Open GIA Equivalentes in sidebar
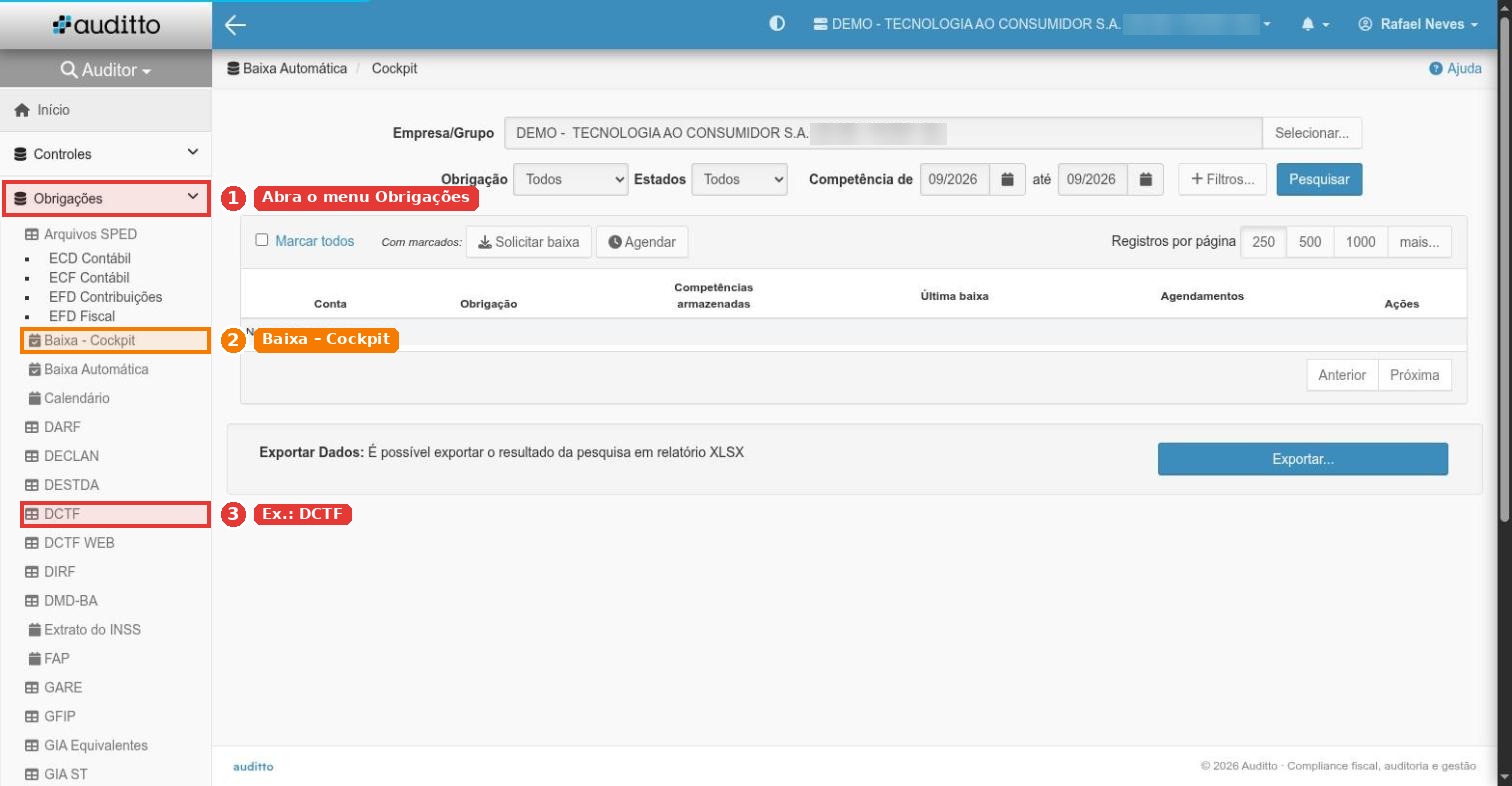This screenshot has height=786, width=1512. click(x=86, y=746)
